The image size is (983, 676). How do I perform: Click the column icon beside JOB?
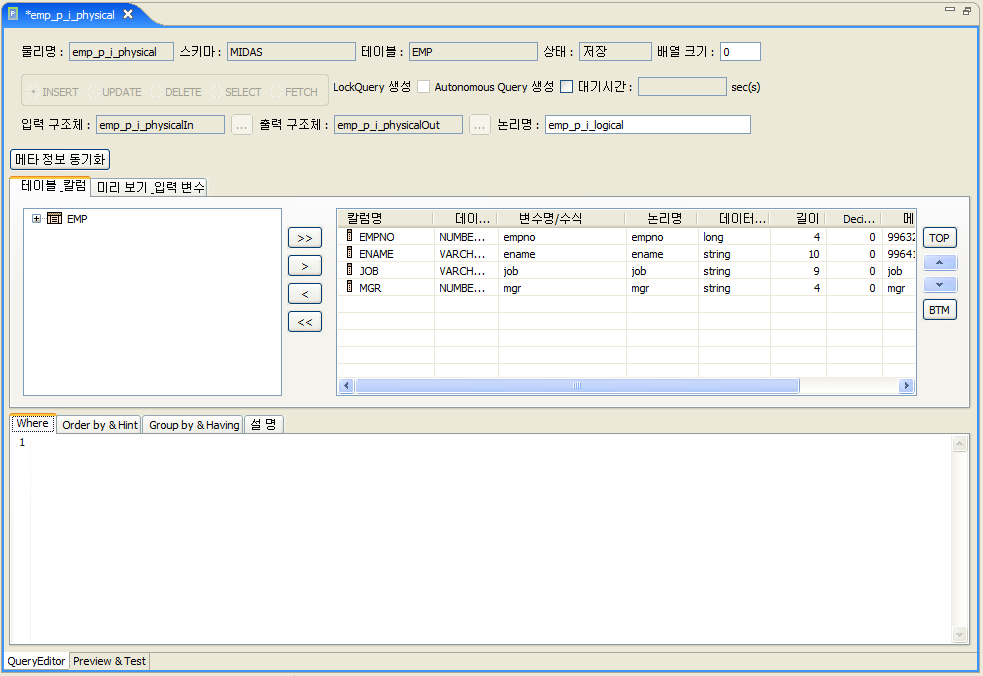[347, 271]
